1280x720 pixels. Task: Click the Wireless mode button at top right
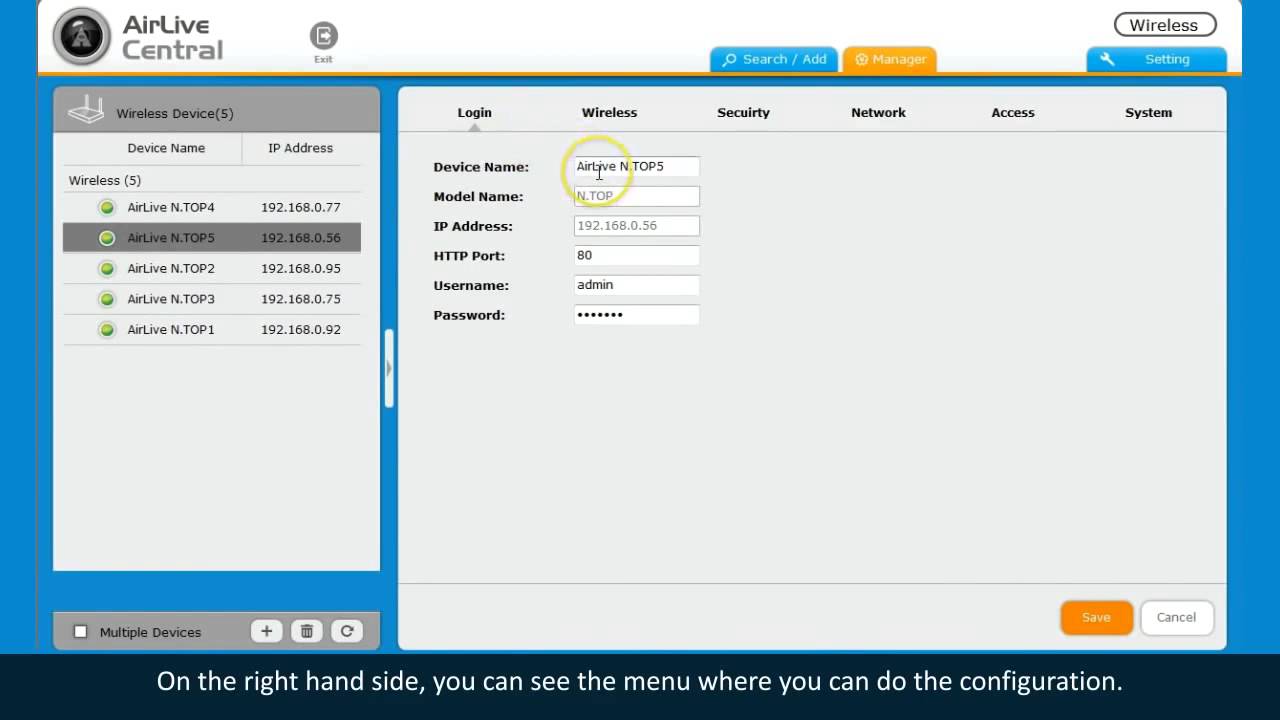(x=1164, y=25)
